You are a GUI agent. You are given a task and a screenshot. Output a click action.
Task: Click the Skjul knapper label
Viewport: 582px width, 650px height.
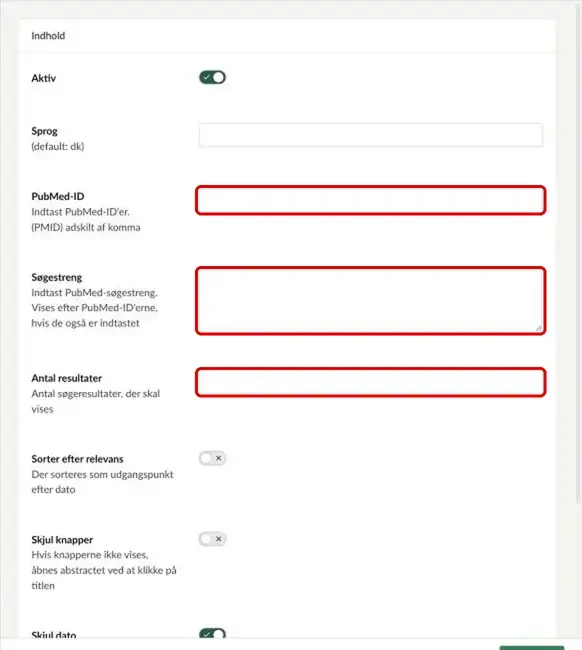pyautogui.click(x=62, y=540)
